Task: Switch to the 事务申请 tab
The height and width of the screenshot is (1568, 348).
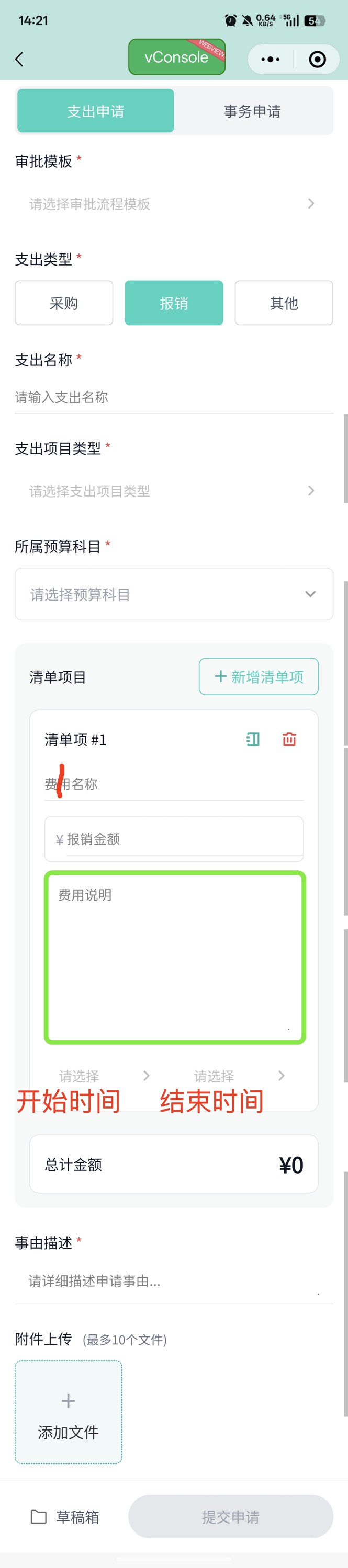Action: (251, 111)
